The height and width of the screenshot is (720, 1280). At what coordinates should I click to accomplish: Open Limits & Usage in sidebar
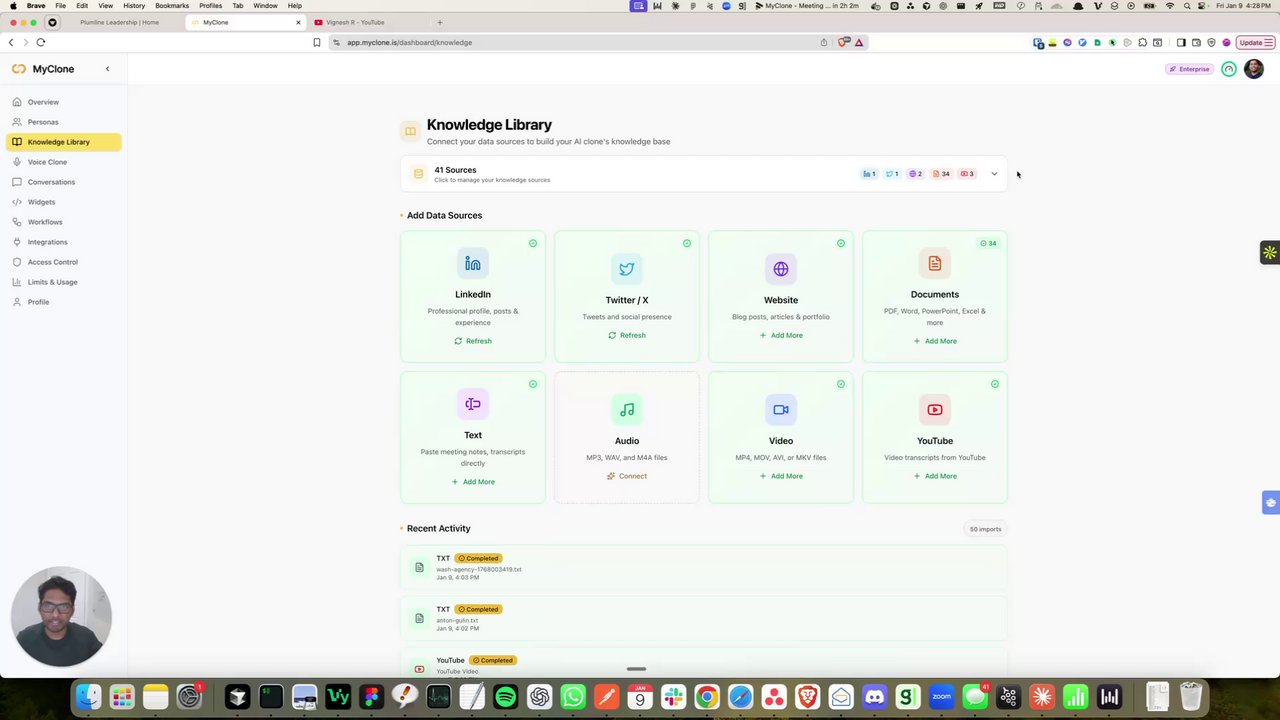tap(52, 282)
